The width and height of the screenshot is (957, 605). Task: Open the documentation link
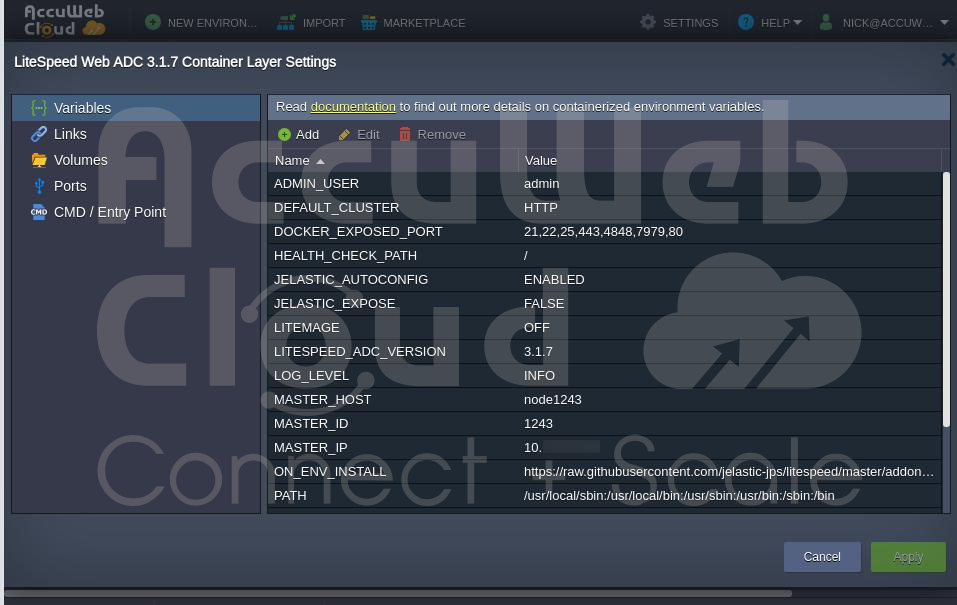point(353,106)
